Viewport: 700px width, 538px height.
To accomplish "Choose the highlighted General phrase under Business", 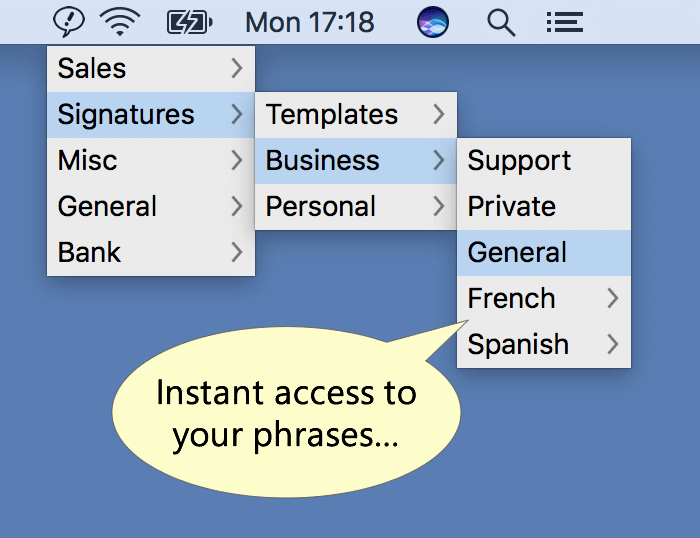I will click(544, 253).
